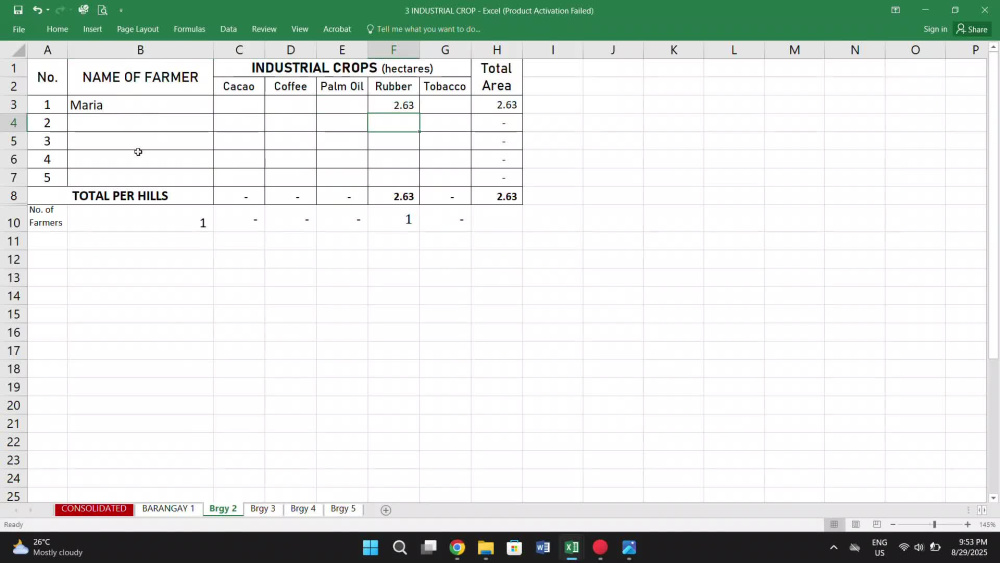Open the Windows Start menu
Image resolution: width=1000 pixels, height=563 pixels.
click(x=371, y=548)
